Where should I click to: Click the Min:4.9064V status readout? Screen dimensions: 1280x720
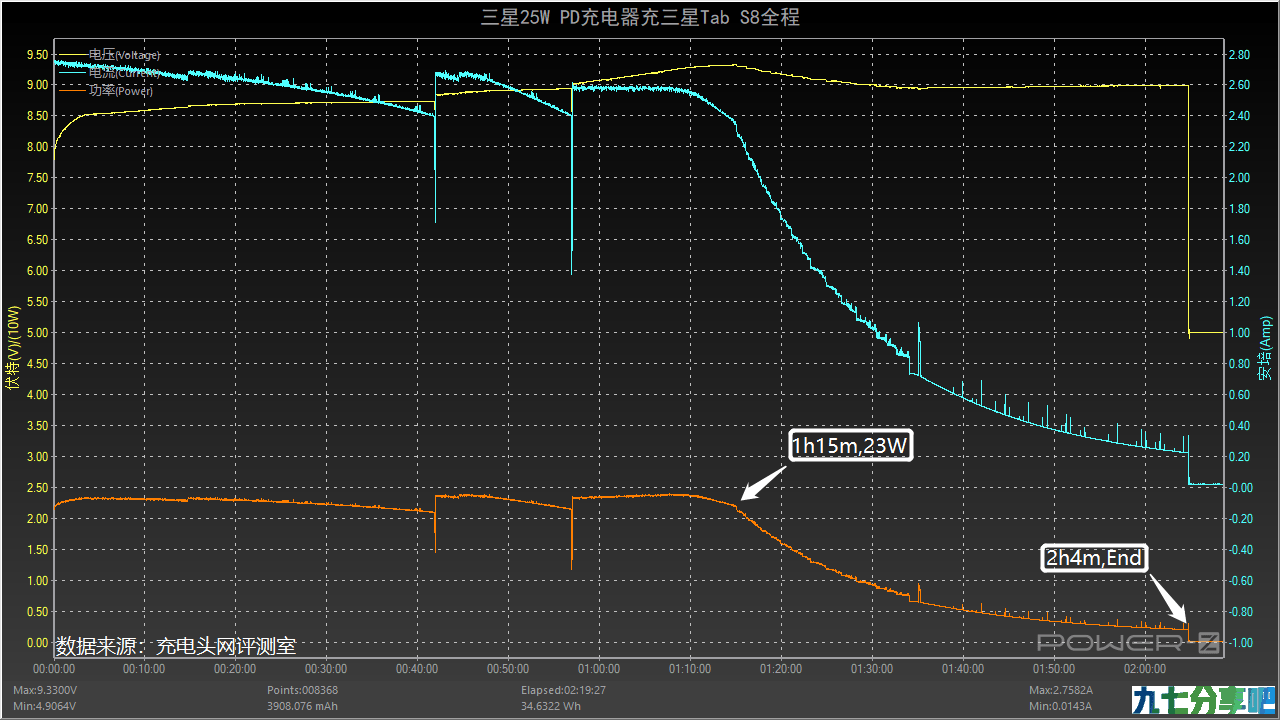47,707
